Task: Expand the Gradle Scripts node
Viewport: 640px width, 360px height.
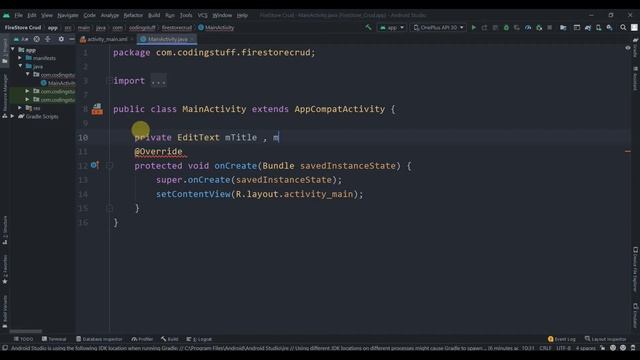Action: click(x=13, y=116)
